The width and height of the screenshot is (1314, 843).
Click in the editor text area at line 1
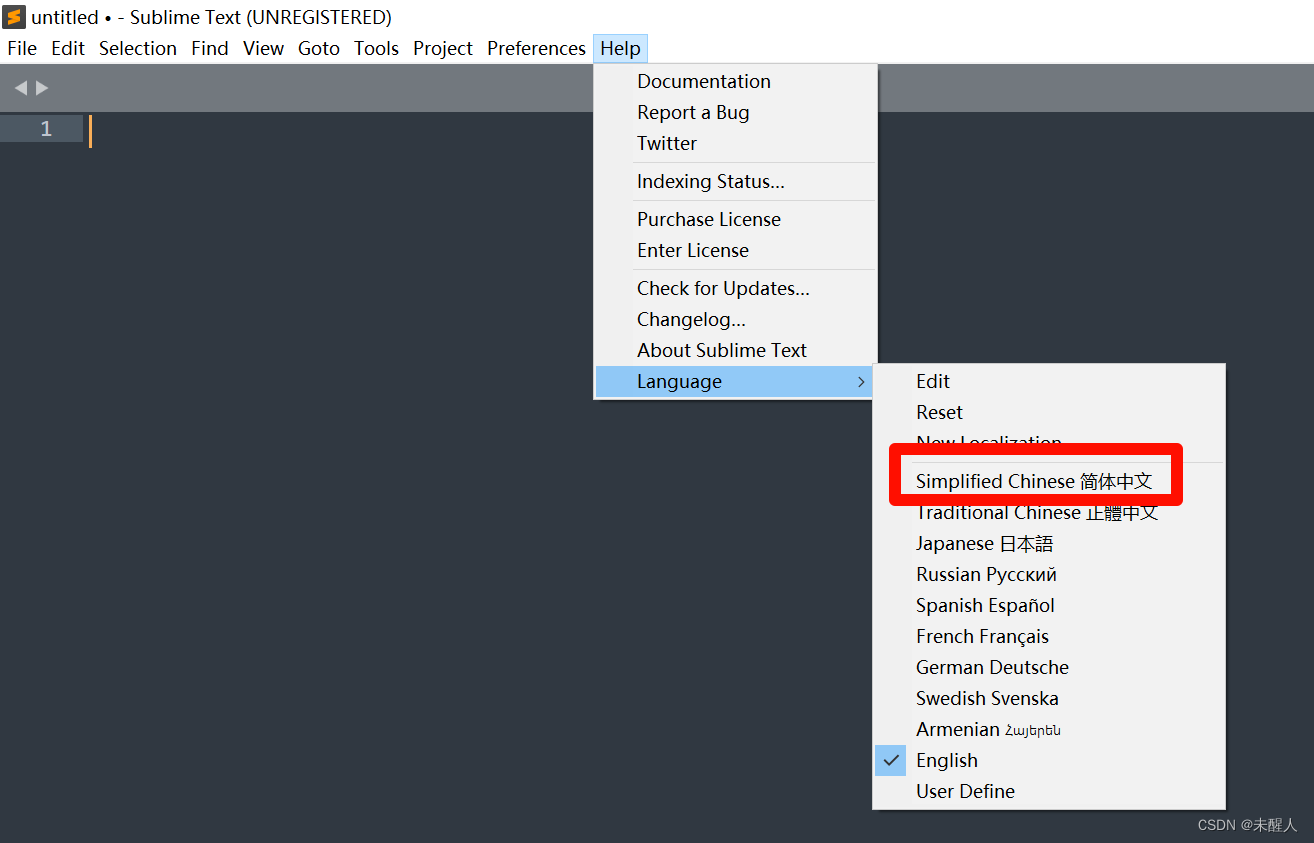(x=340, y=130)
